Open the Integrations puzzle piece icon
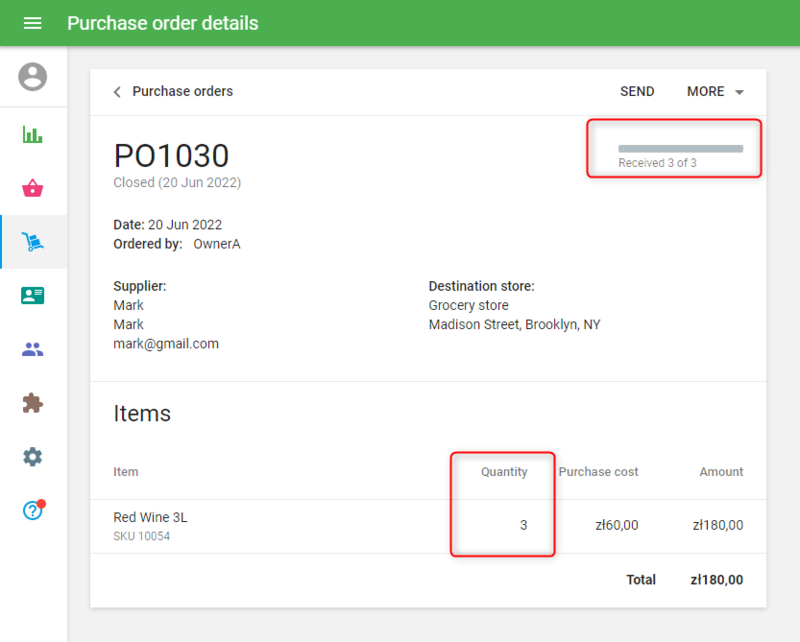The height and width of the screenshot is (642, 800). point(33,403)
